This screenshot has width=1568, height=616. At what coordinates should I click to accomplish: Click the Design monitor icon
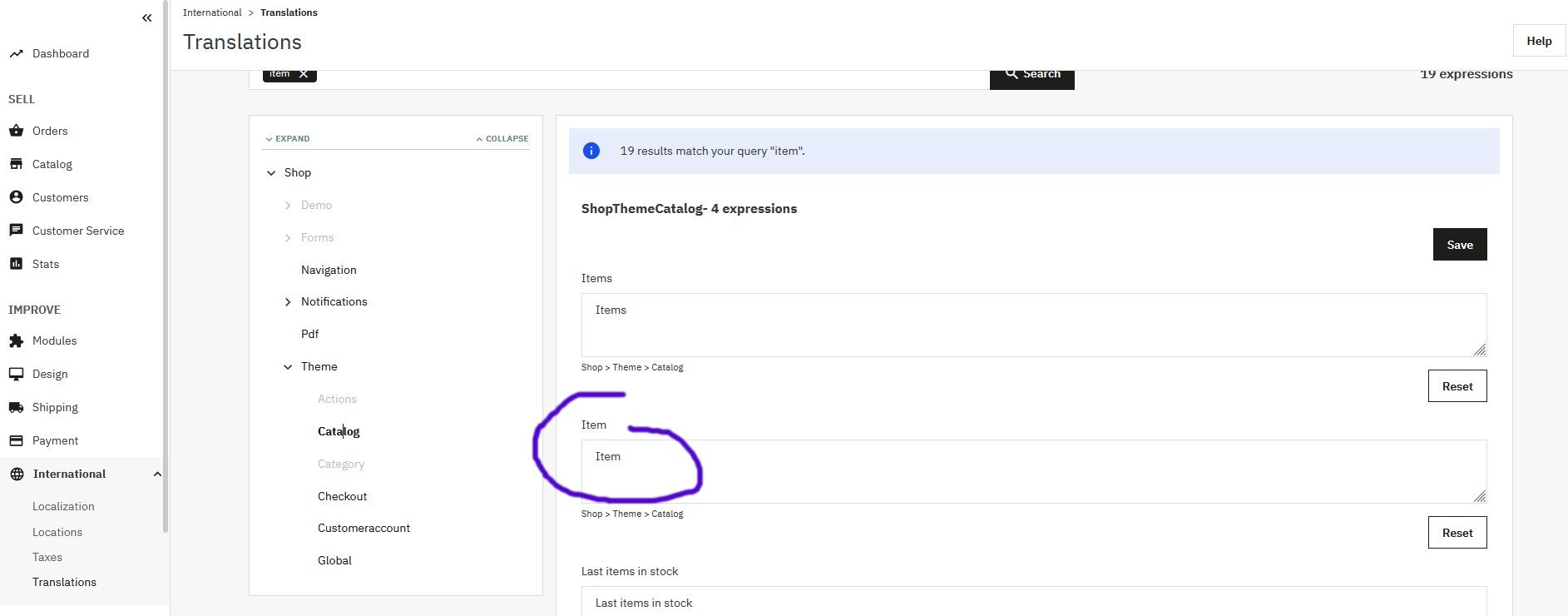click(16, 374)
